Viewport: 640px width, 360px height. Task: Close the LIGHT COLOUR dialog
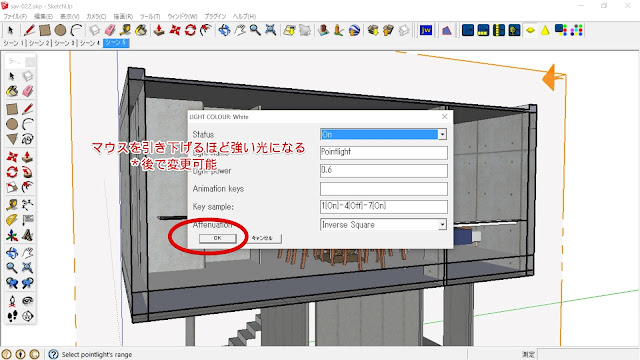(x=444, y=117)
